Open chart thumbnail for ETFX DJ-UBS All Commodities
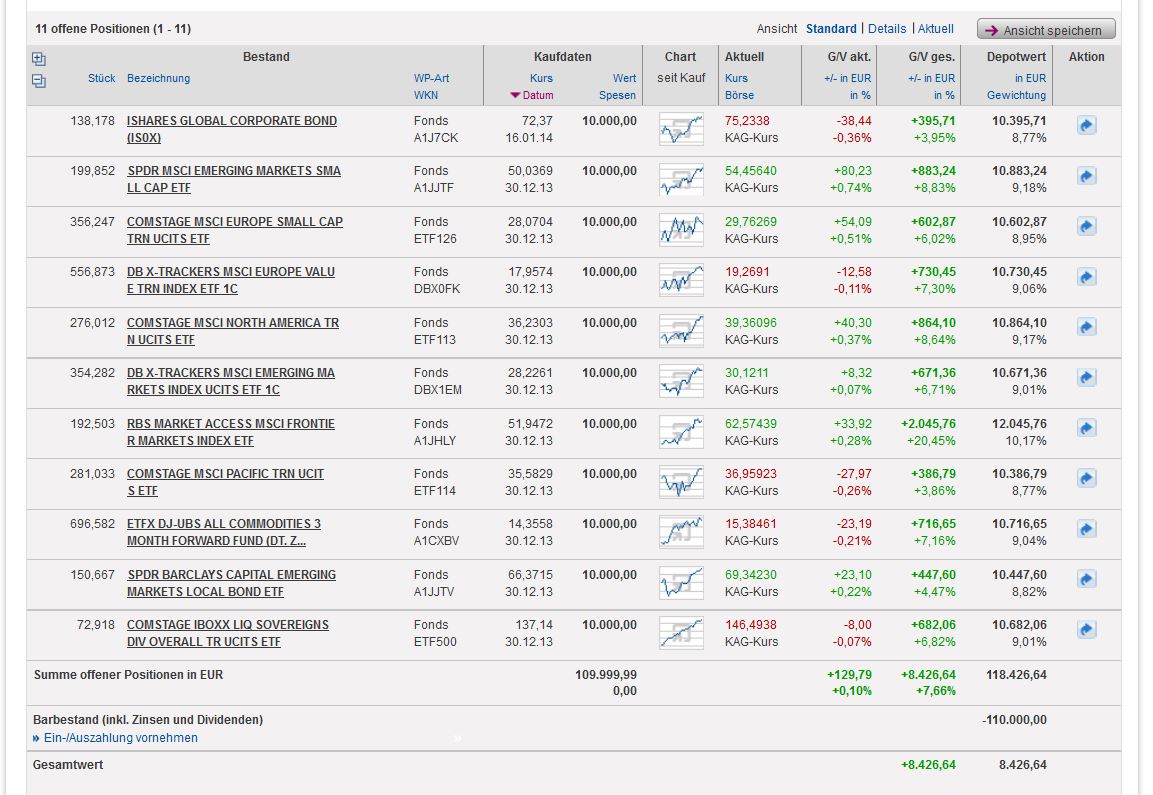Screen dimensions: 1153x795 tap(680, 532)
